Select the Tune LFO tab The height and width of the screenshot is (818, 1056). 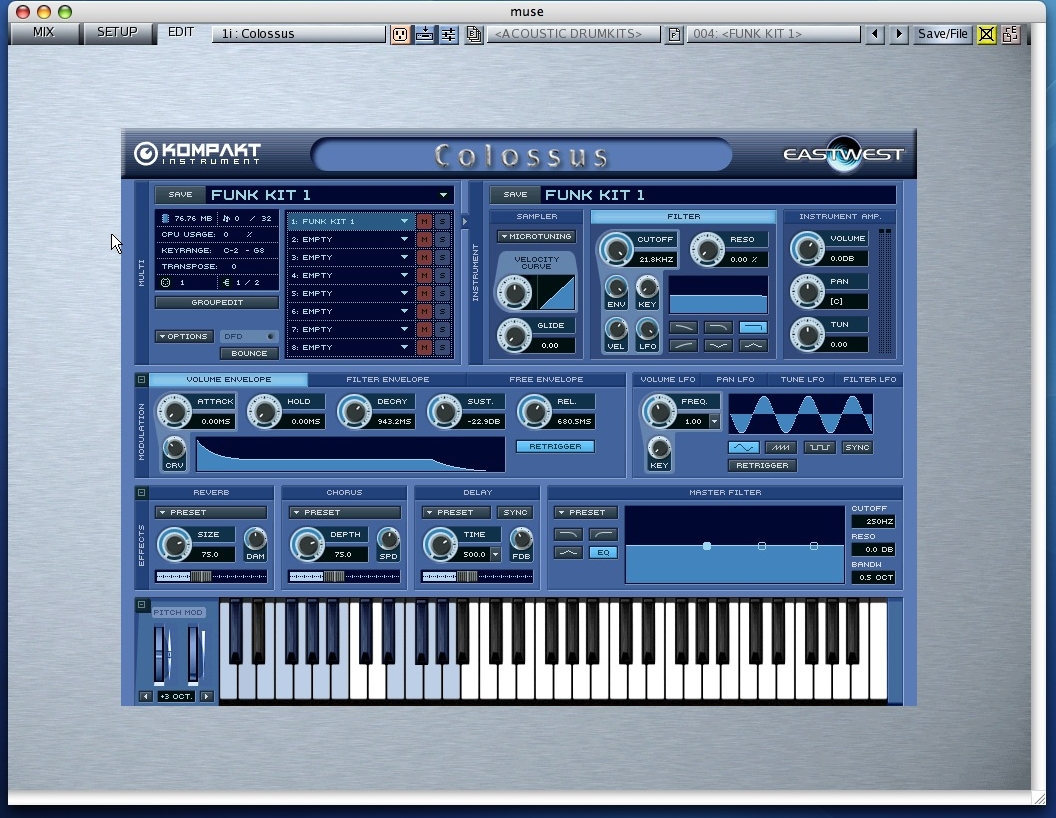point(802,380)
